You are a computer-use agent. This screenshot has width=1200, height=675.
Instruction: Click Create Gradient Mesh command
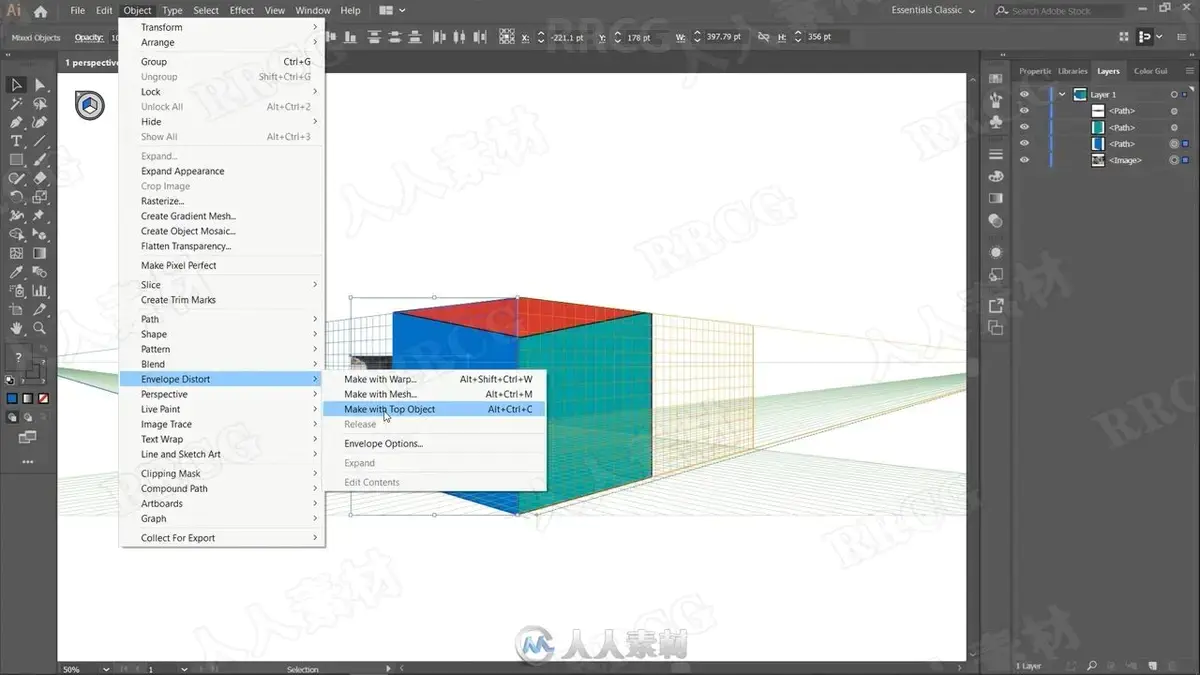pyautogui.click(x=221, y=216)
